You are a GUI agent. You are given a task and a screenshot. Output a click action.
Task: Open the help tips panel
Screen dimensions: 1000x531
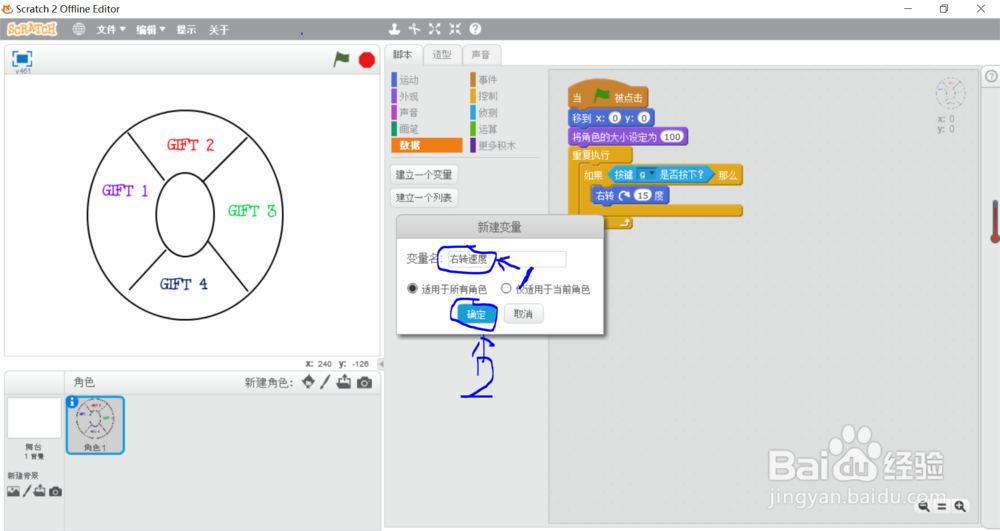(991, 76)
